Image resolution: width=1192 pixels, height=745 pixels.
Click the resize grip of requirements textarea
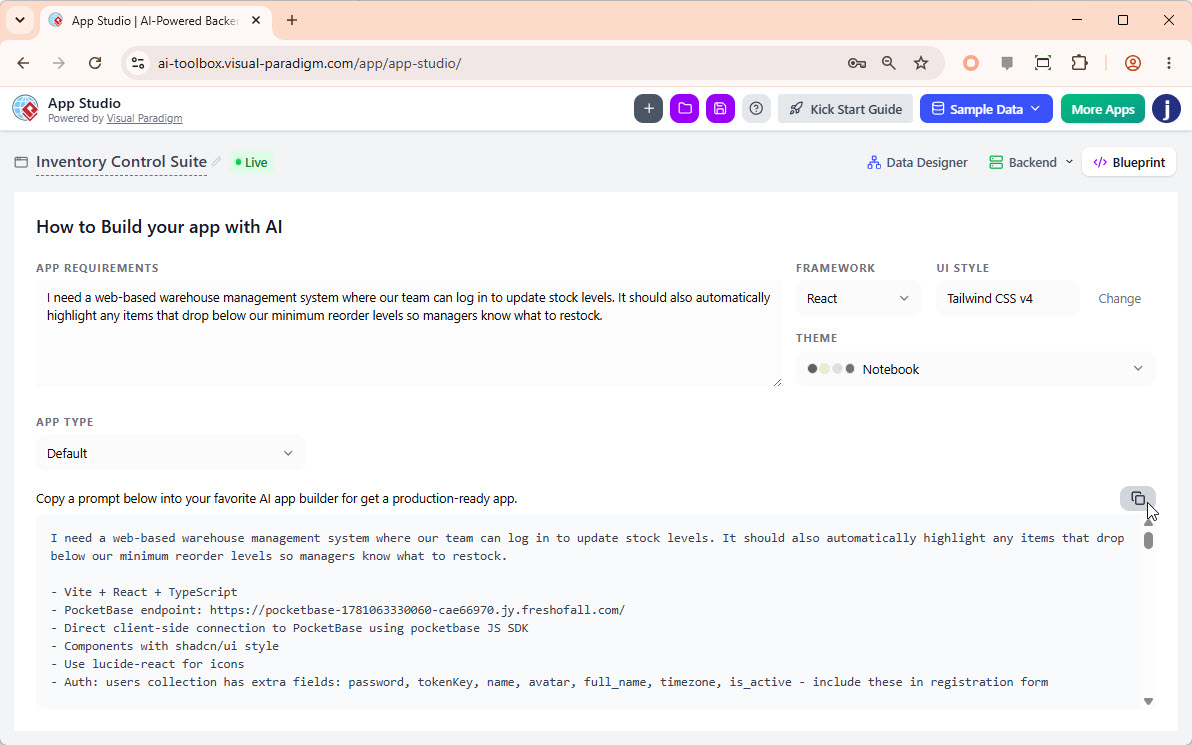point(777,382)
